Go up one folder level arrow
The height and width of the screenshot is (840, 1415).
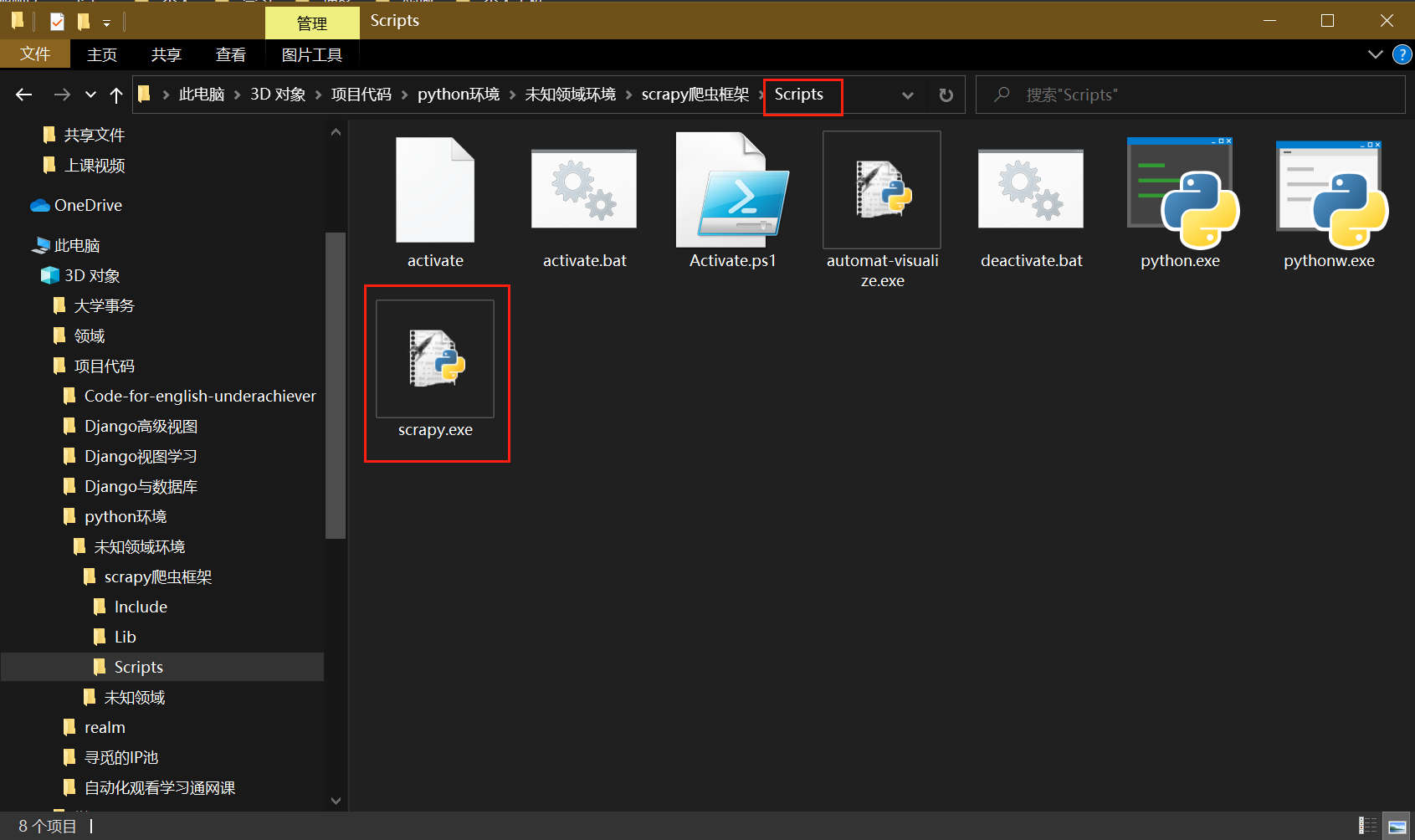pyautogui.click(x=115, y=95)
